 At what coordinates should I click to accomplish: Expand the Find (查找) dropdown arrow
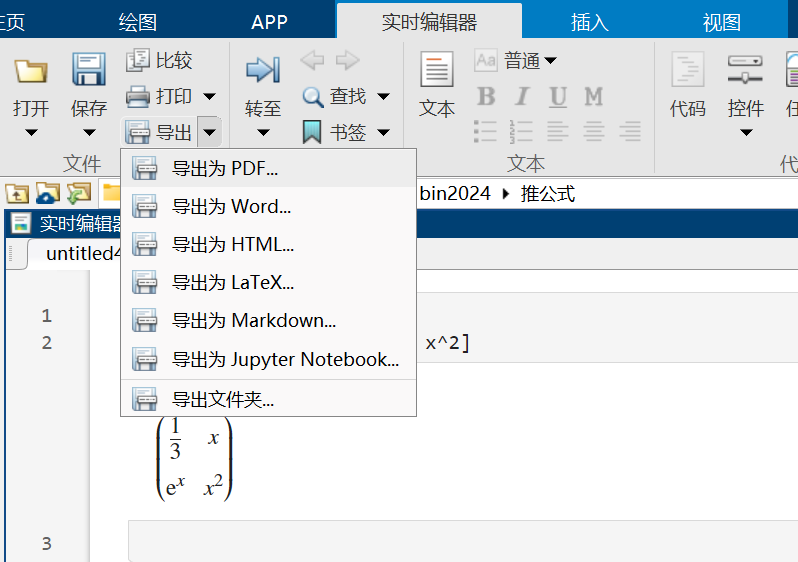383,96
